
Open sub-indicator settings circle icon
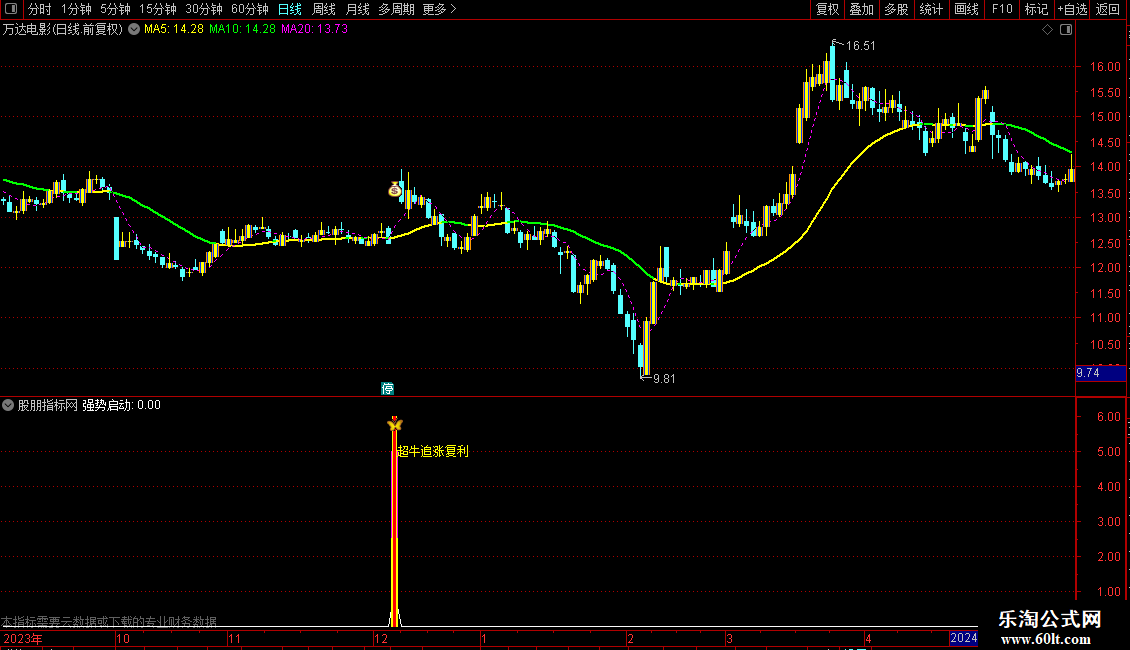click(x=8, y=405)
